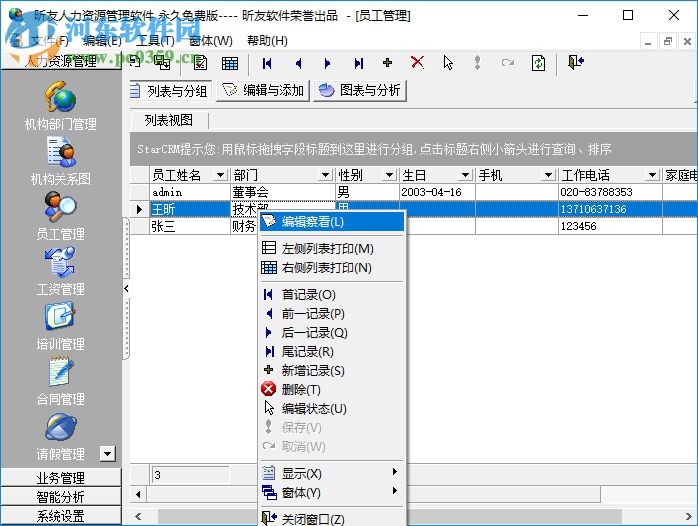Open 工作电话 column filter dropdown

point(653,175)
